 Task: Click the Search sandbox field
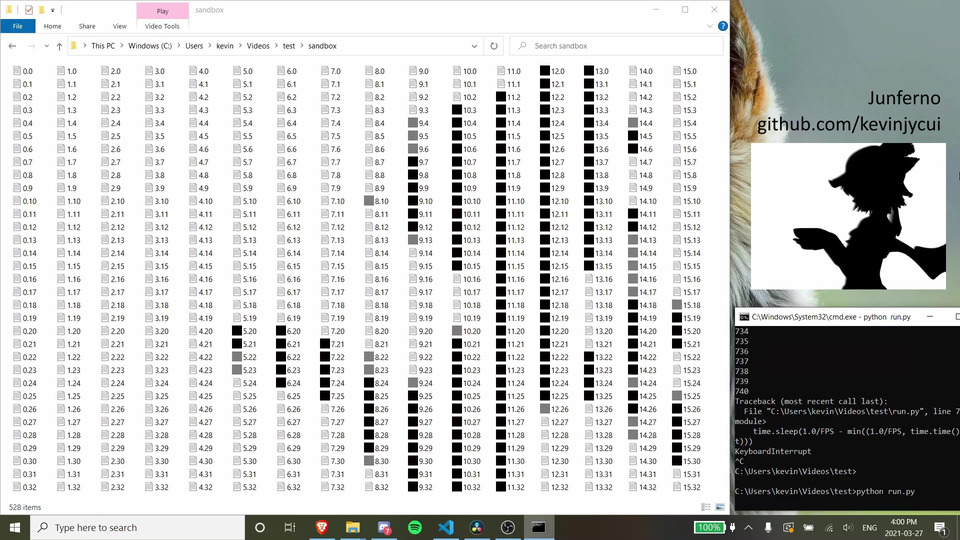click(x=616, y=46)
